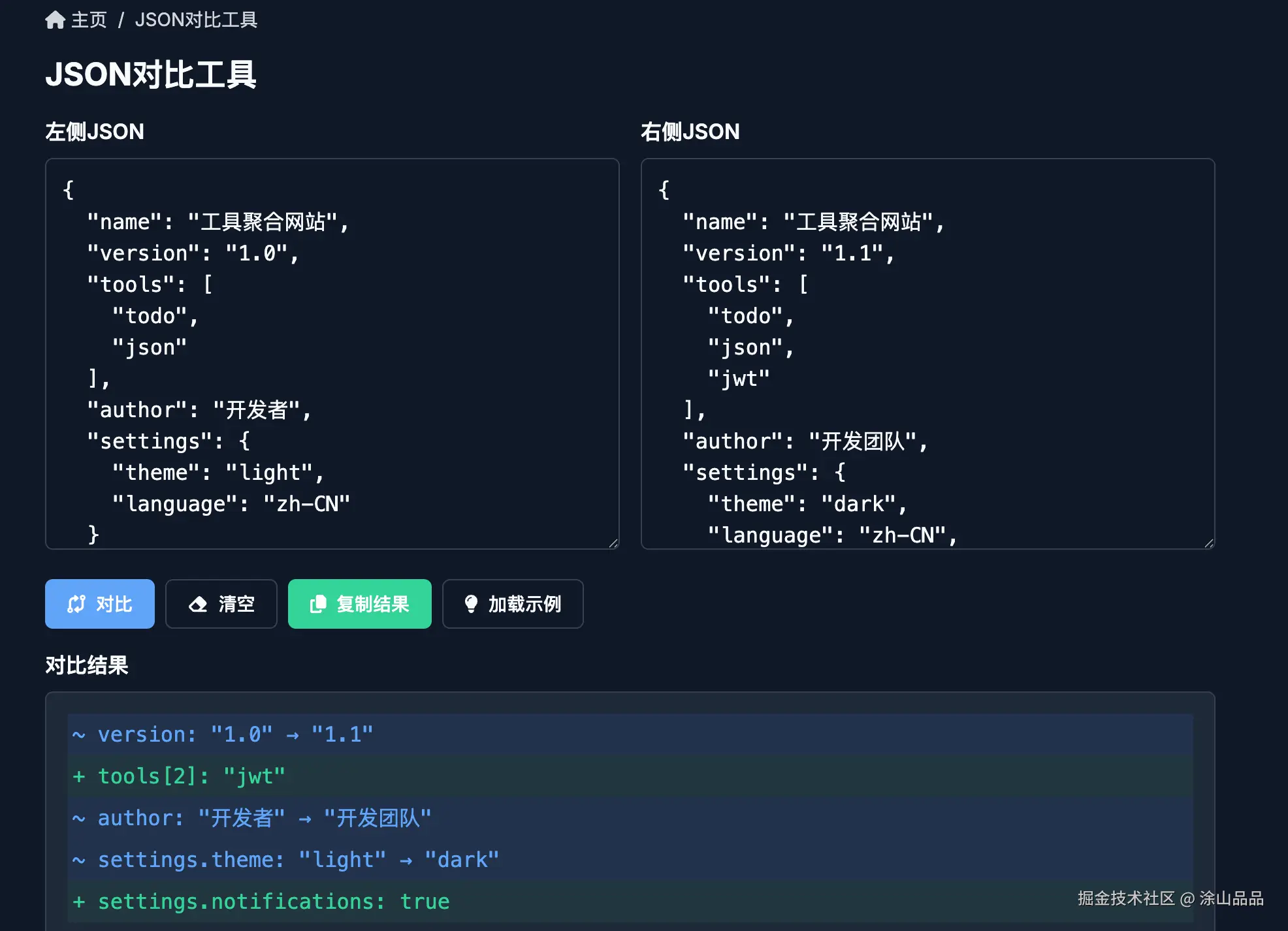
Task: Click the home icon in breadcrumb
Action: tap(55, 20)
